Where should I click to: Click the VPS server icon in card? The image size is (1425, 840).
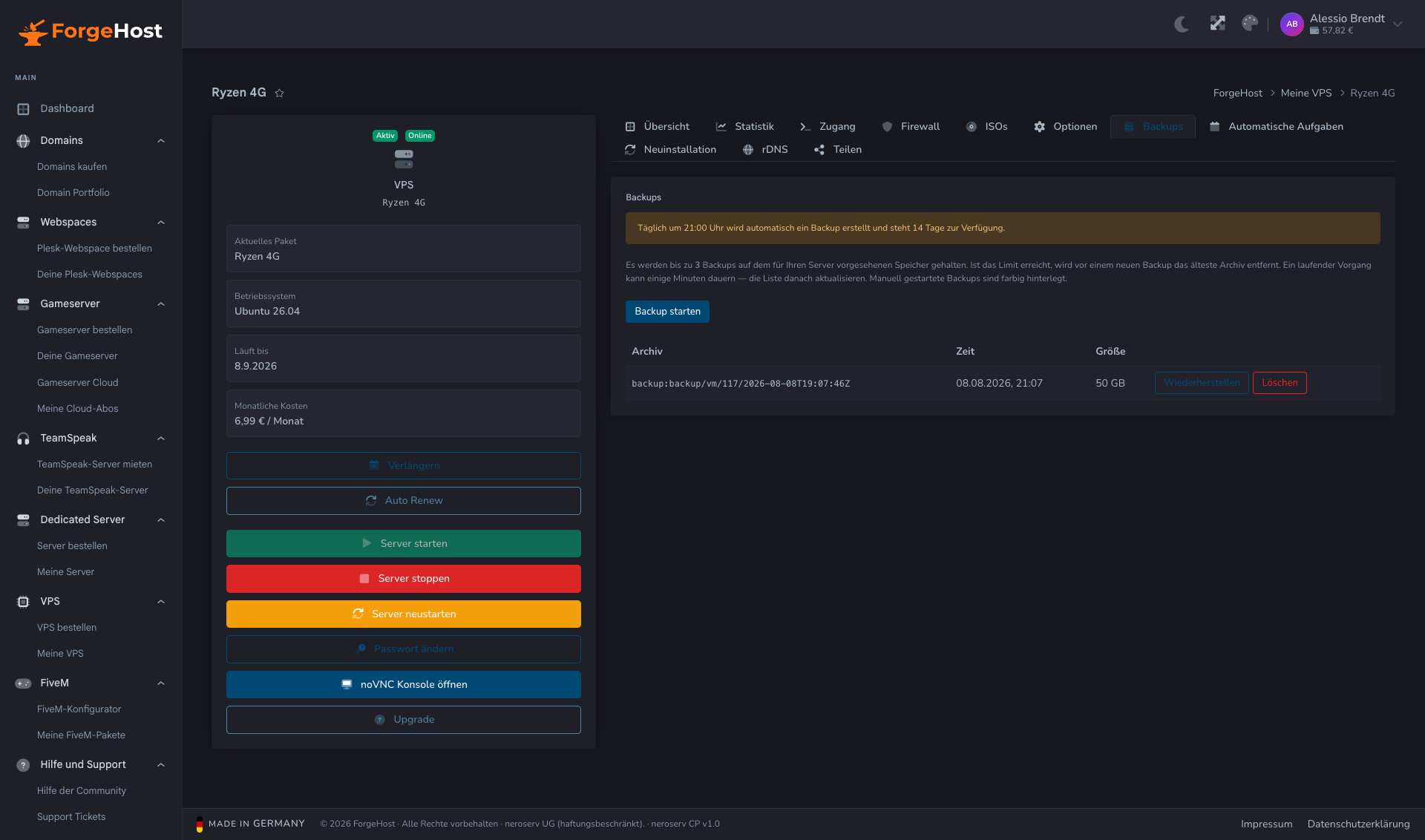(x=404, y=159)
